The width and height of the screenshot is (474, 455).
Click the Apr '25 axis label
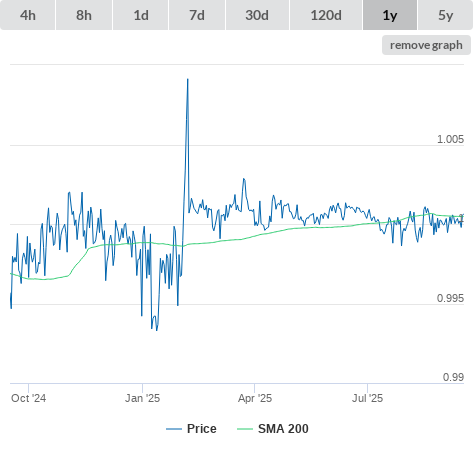click(x=255, y=398)
